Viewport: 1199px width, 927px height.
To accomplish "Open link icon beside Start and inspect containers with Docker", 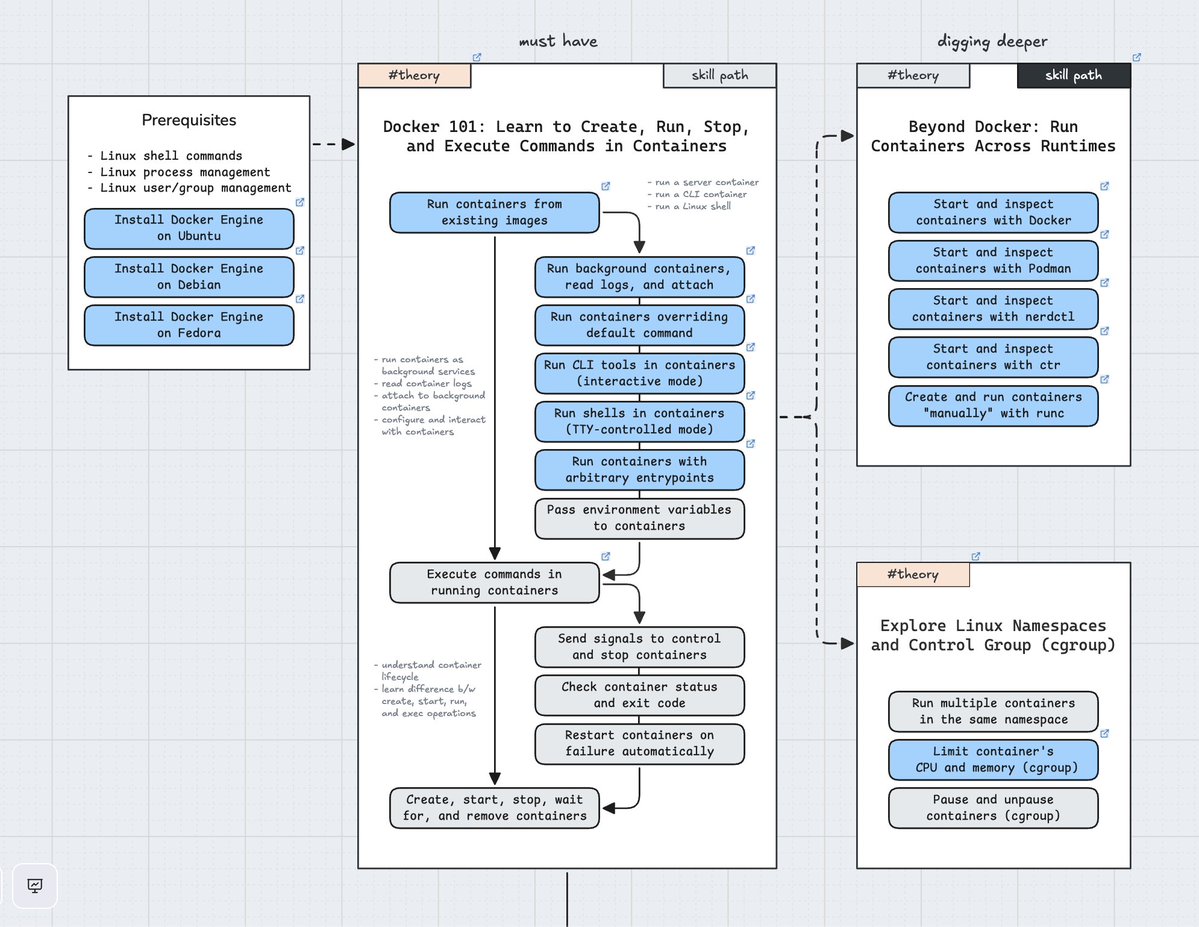I will 1105,187.
